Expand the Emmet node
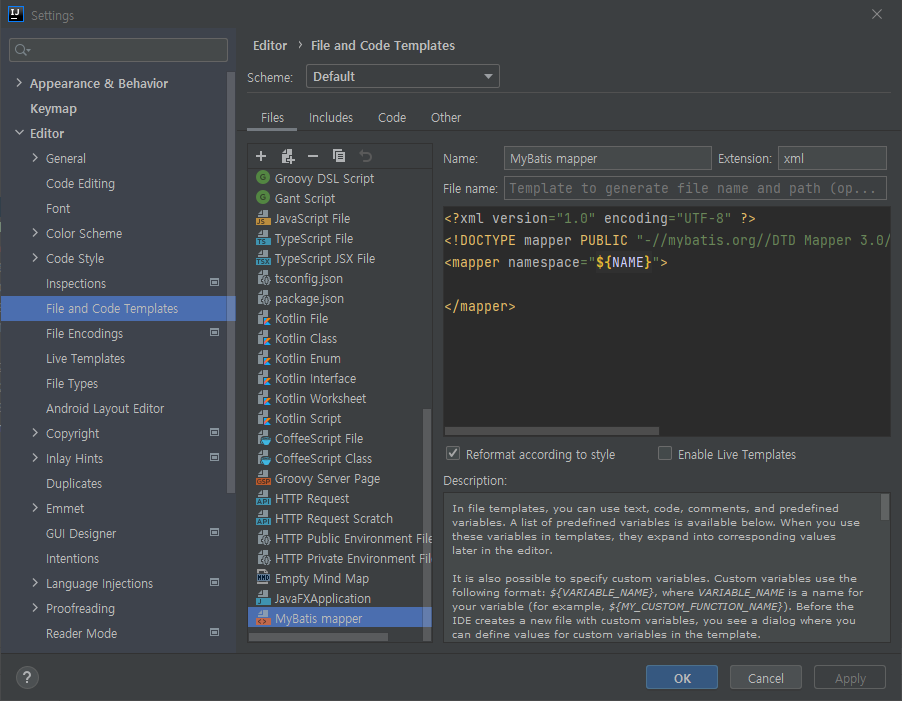 [35, 508]
